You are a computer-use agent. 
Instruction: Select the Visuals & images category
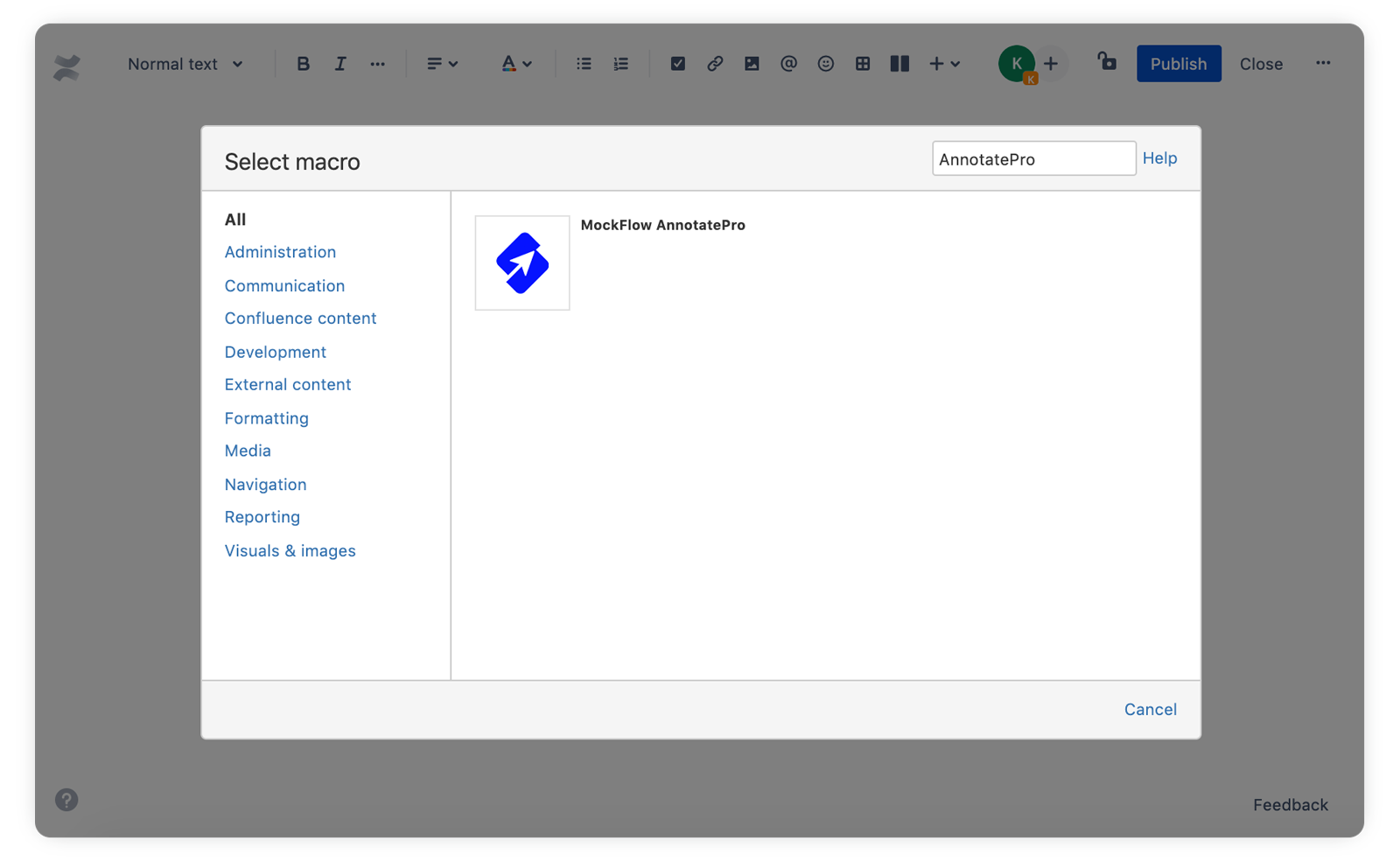[290, 551]
